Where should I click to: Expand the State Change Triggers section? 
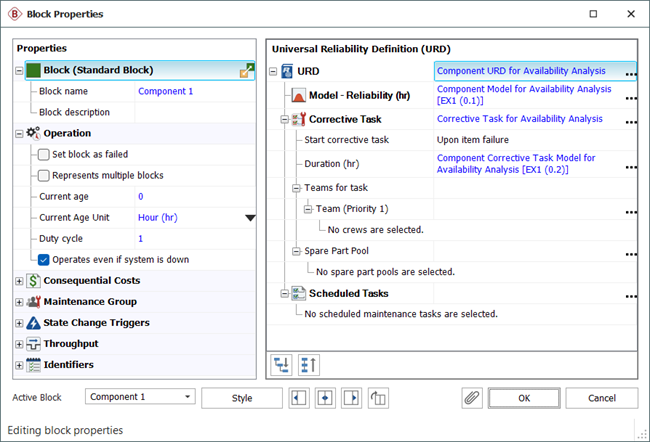(x=20, y=323)
